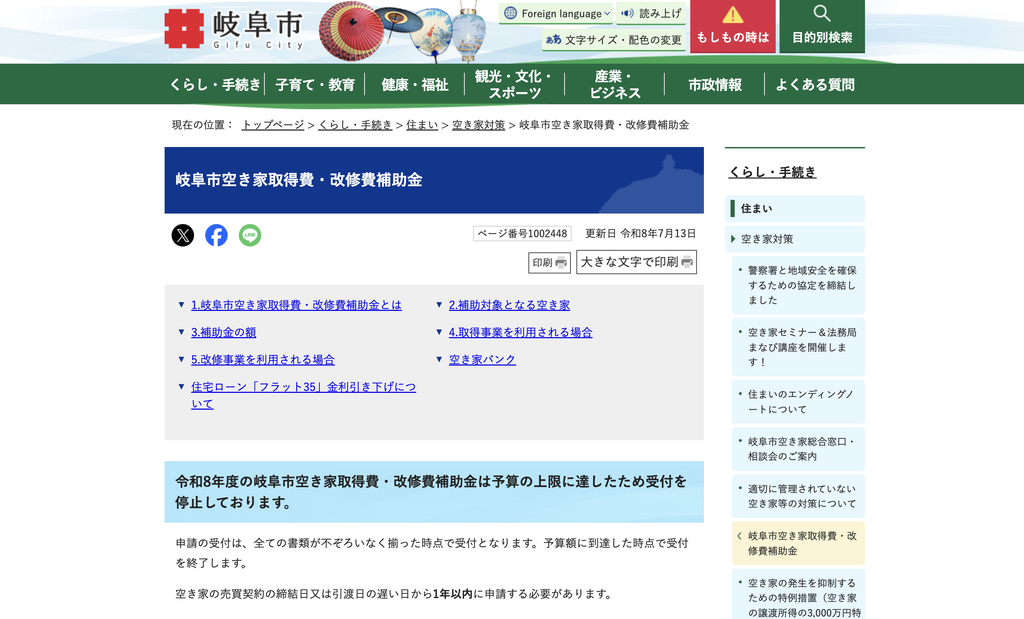Open 文字サイズ・配色の変更 settings
The height and width of the screenshot is (619, 1024).
(614, 40)
